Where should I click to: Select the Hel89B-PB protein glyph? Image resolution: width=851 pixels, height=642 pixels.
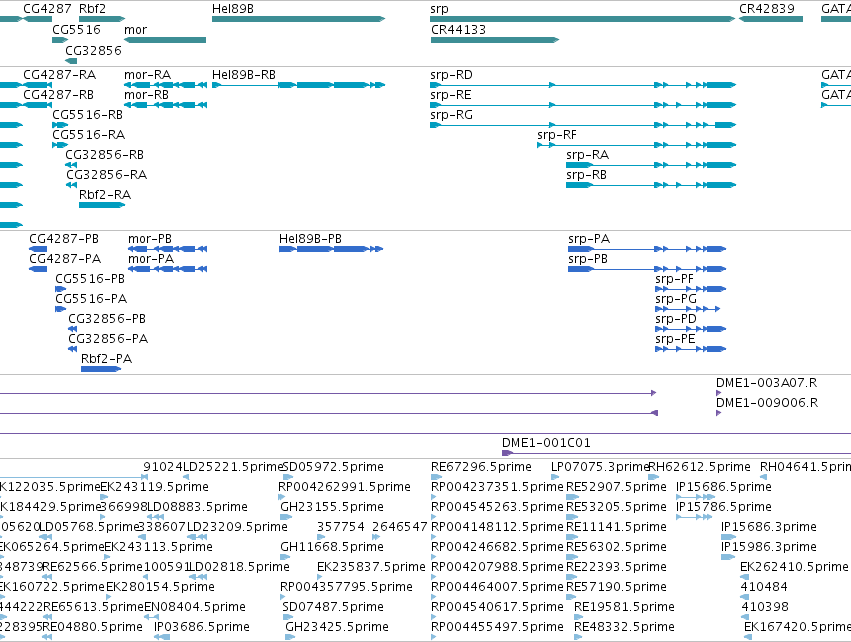coord(331,249)
